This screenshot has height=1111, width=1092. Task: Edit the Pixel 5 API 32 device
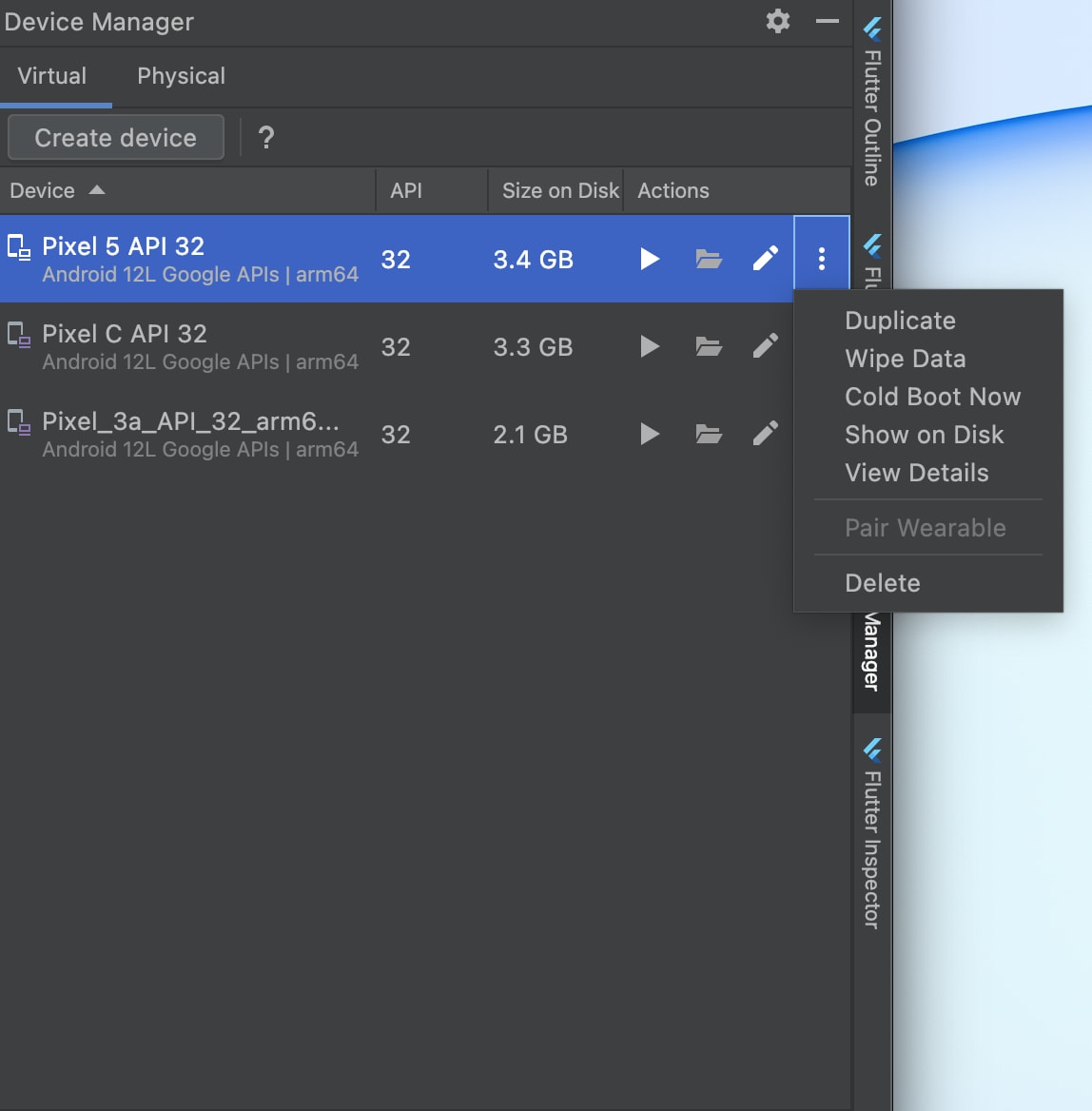(x=766, y=259)
